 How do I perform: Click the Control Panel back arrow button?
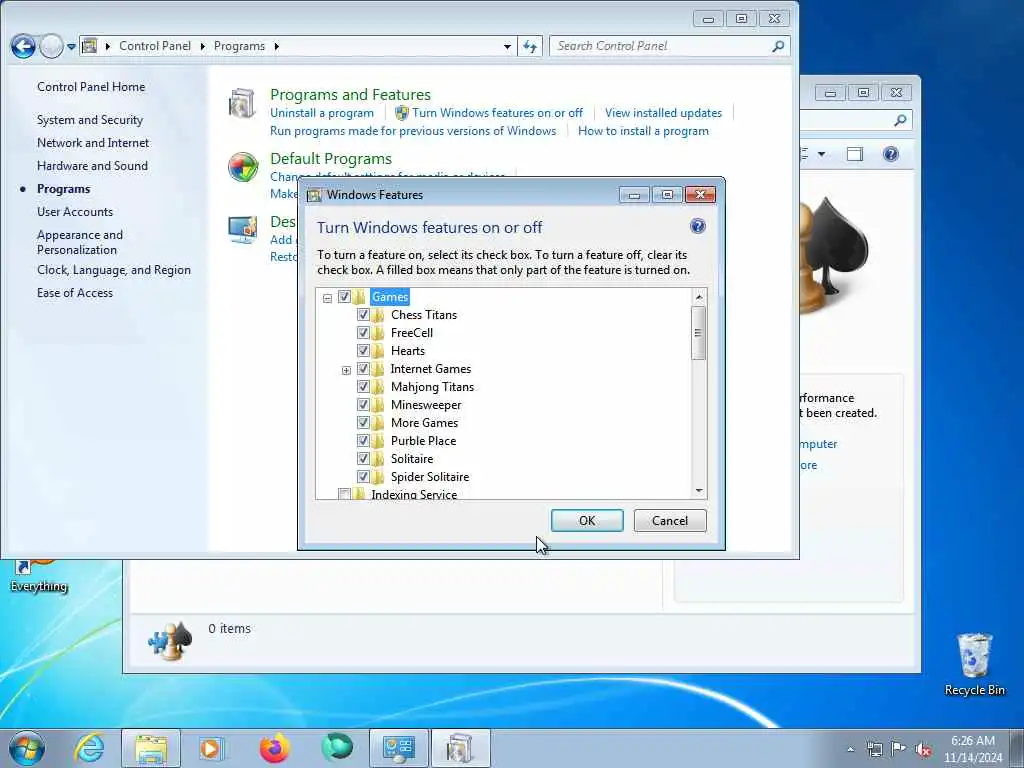24,46
